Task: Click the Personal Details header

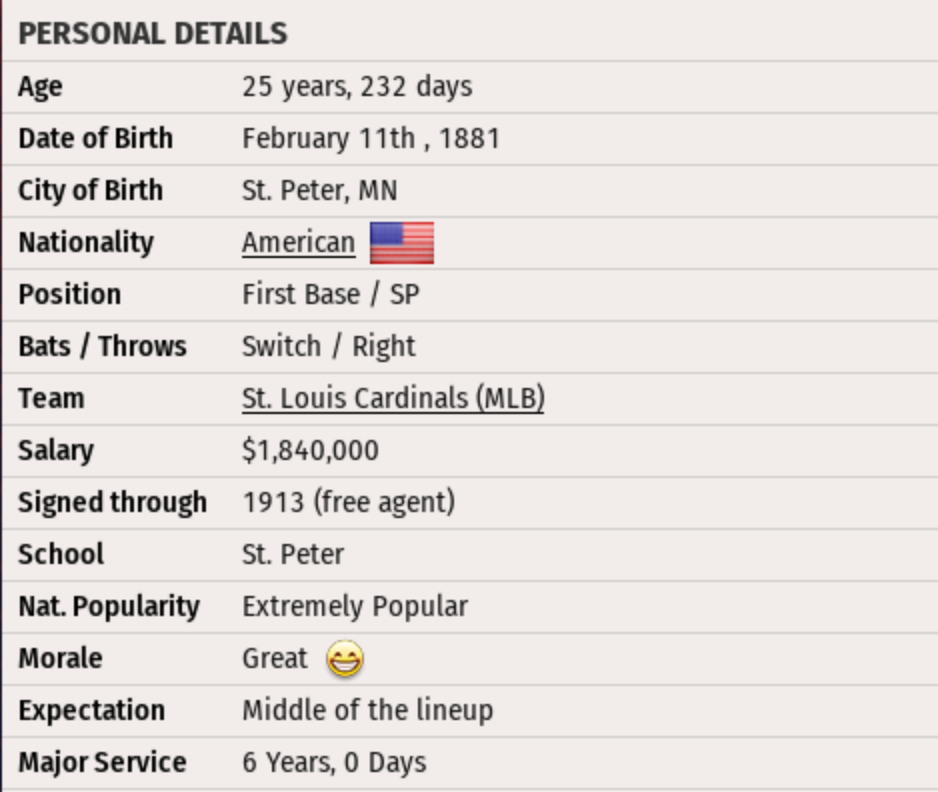Action: (153, 34)
